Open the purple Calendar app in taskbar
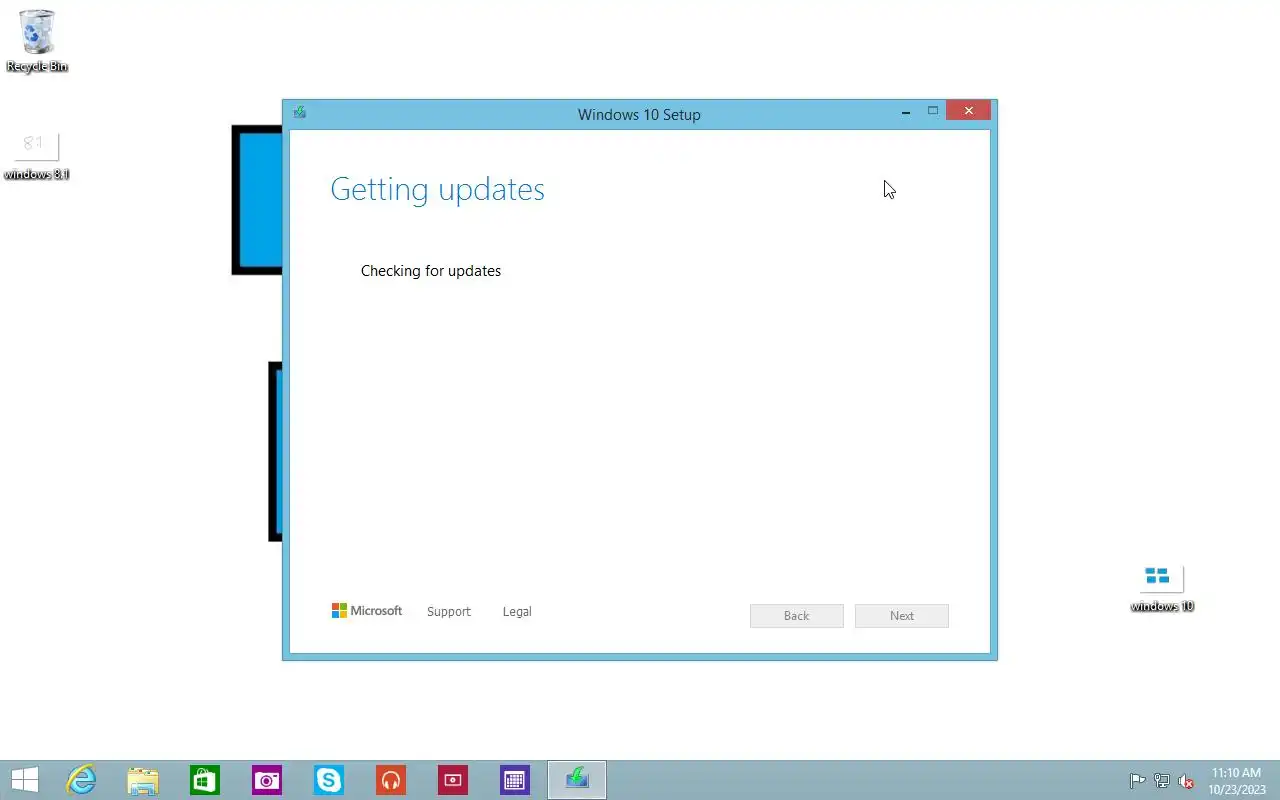 point(515,780)
